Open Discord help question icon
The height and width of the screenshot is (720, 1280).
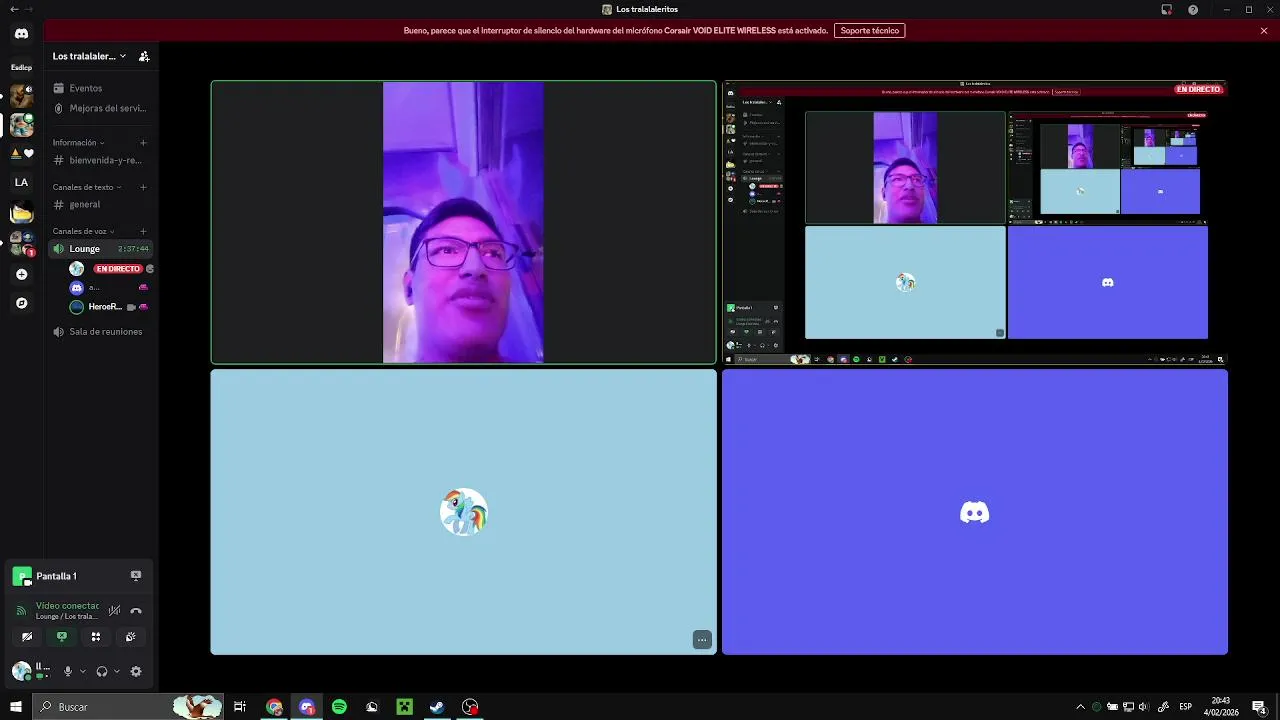click(1193, 9)
